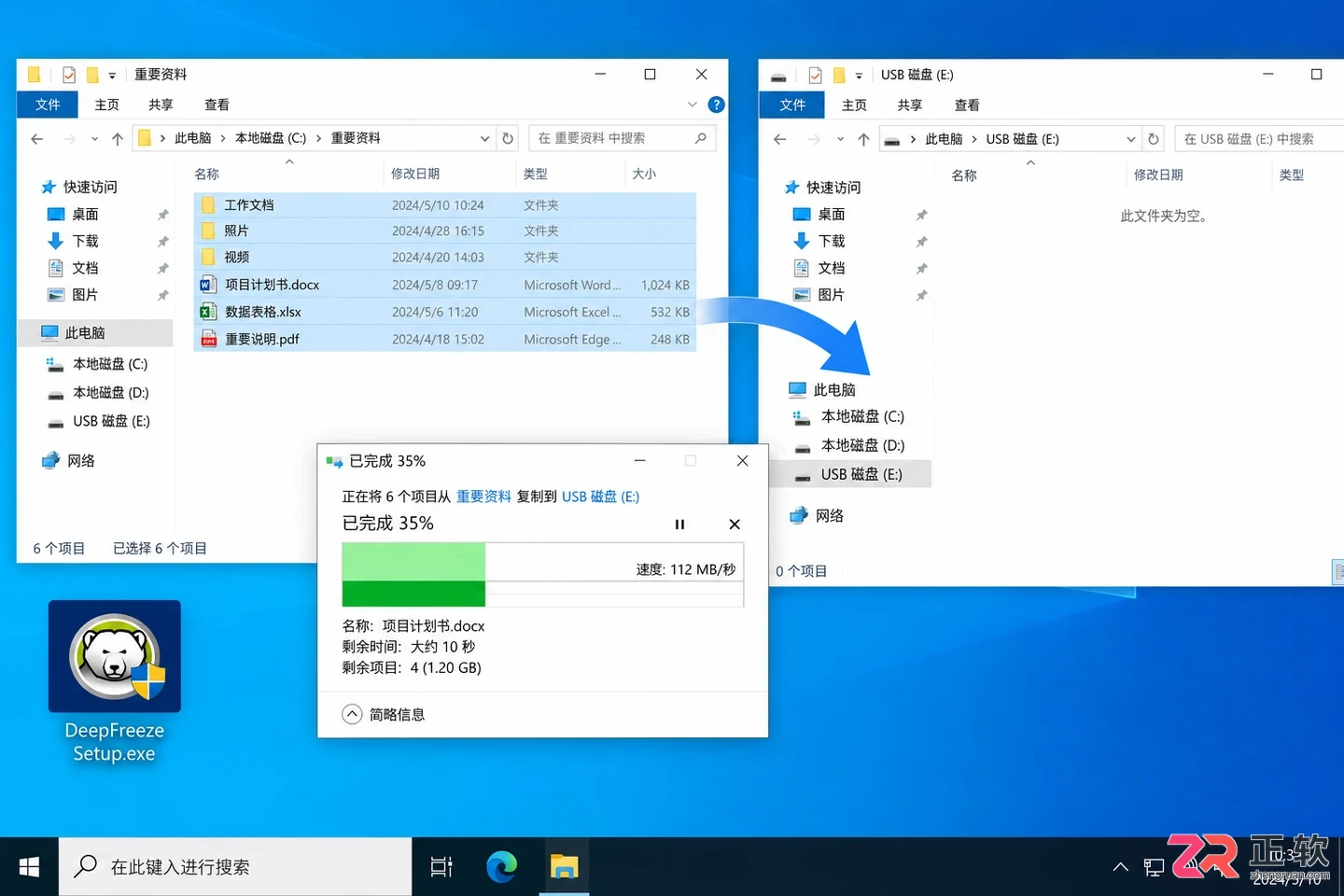Switch to 主页 tab in 重要资料 window

tap(107, 105)
